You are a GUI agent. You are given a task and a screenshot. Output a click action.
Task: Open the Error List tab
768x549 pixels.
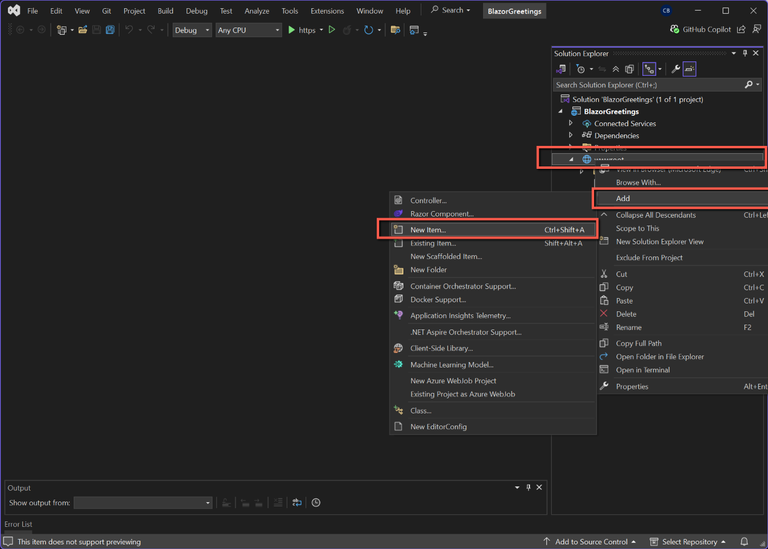18,524
